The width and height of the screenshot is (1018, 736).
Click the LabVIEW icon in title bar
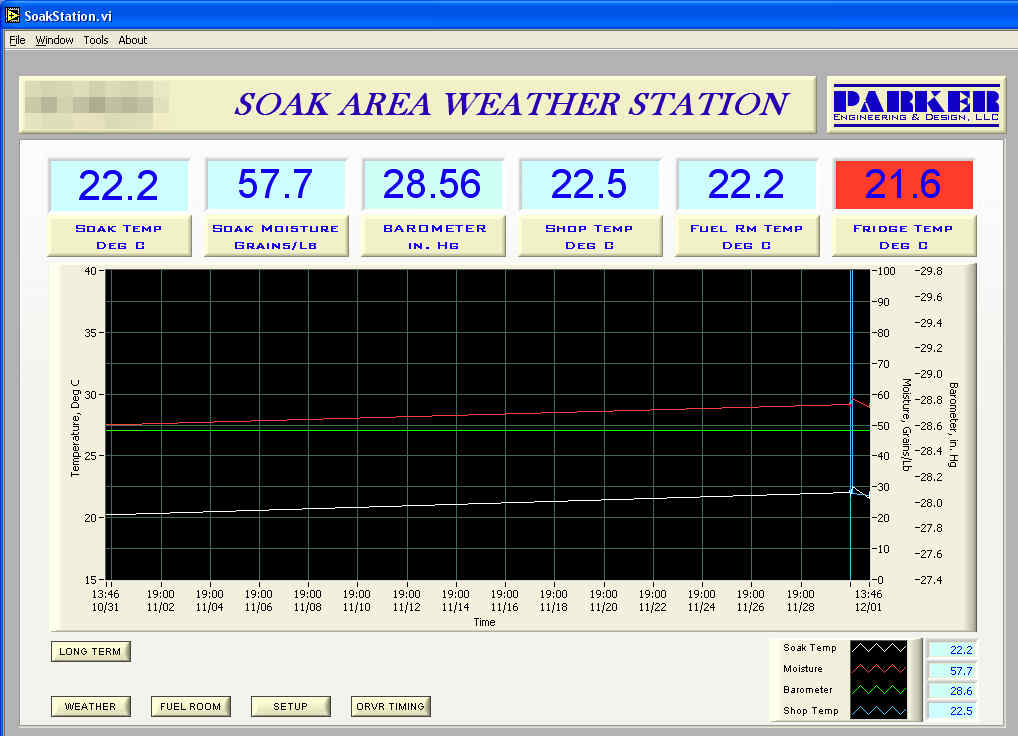pos(12,15)
